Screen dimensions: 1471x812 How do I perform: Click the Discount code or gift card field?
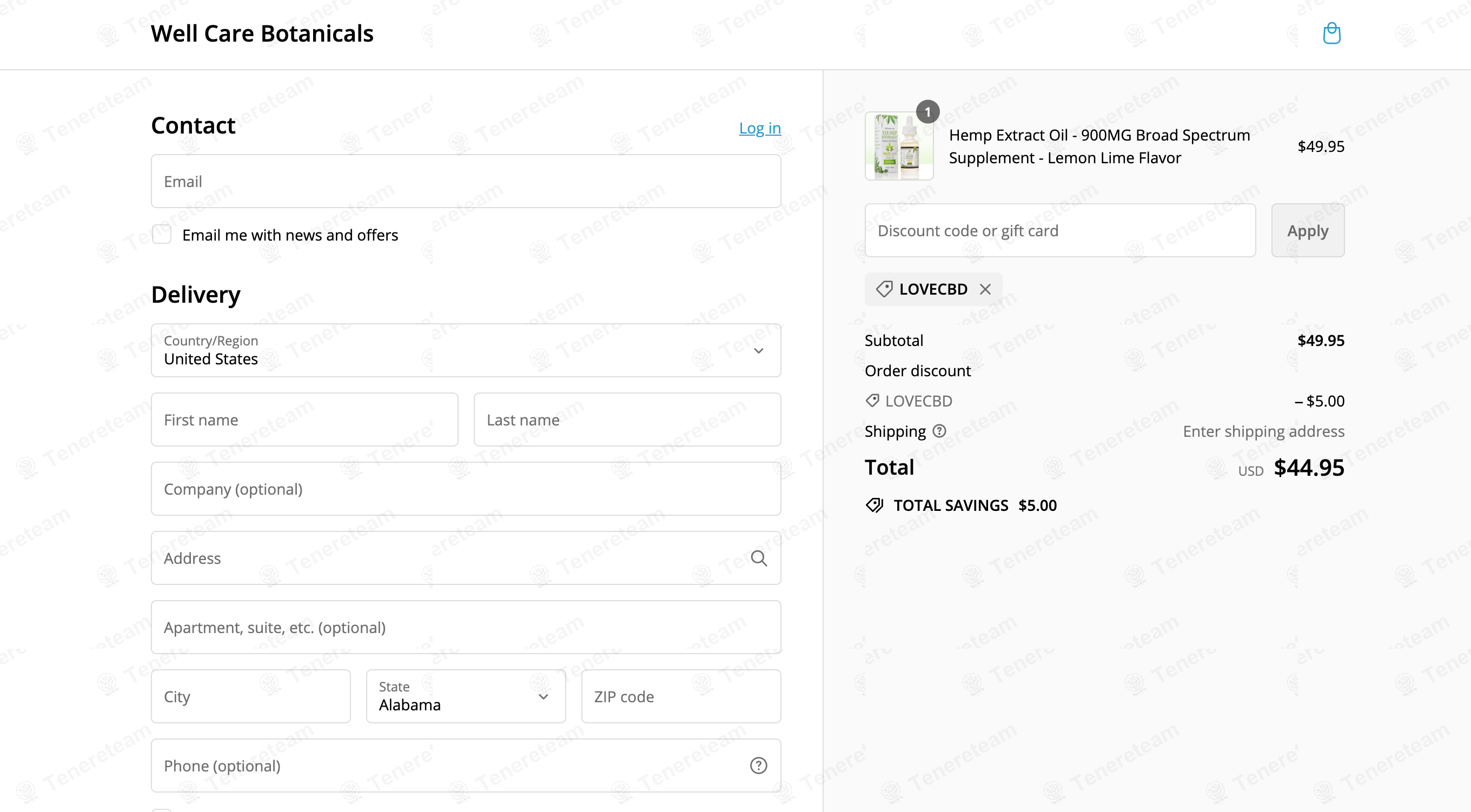tap(1060, 231)
